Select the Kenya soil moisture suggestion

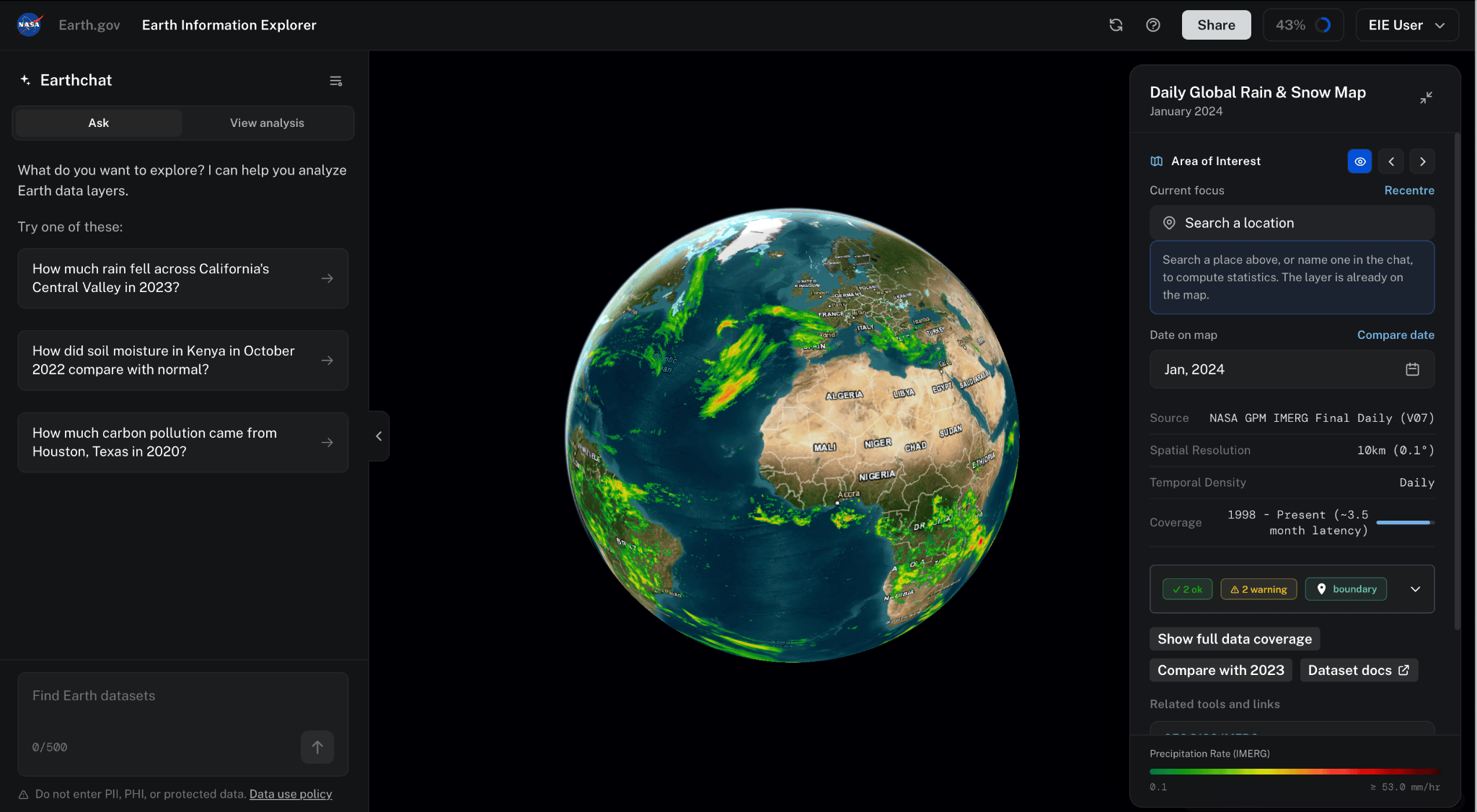tap(183, 361)
